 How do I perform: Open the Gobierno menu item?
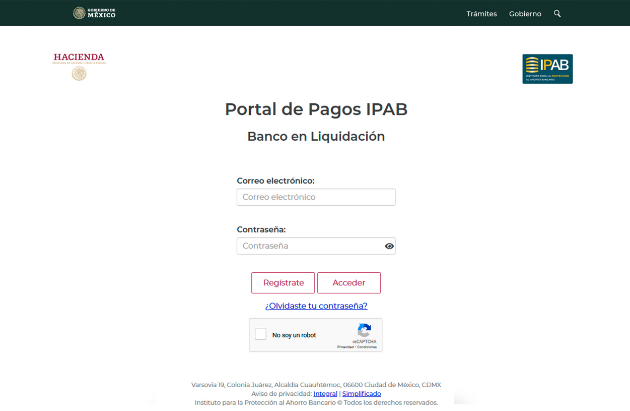point(525,14)
